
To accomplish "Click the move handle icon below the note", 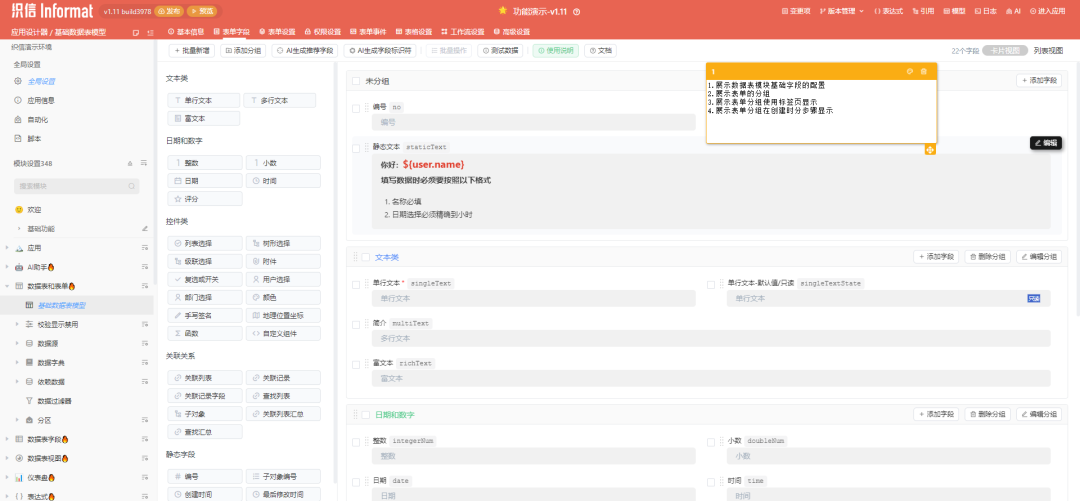I will click(x=930, y=149).
